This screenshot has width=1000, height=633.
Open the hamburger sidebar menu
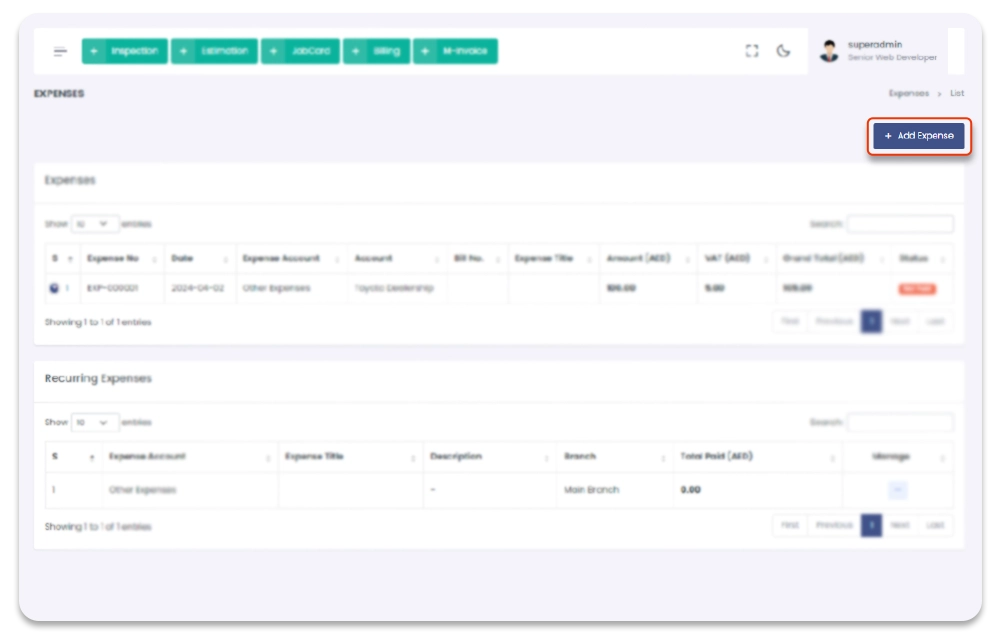click(x=60, y=52)
